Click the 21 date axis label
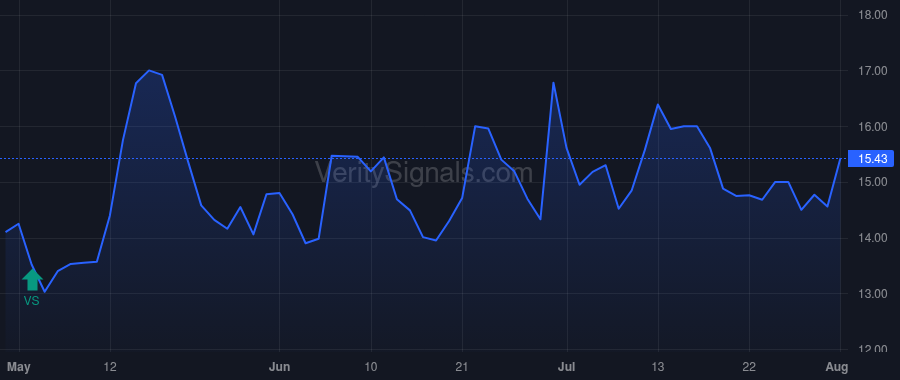The width and height of the screenshot is (900, 380). tap(462, 367)
